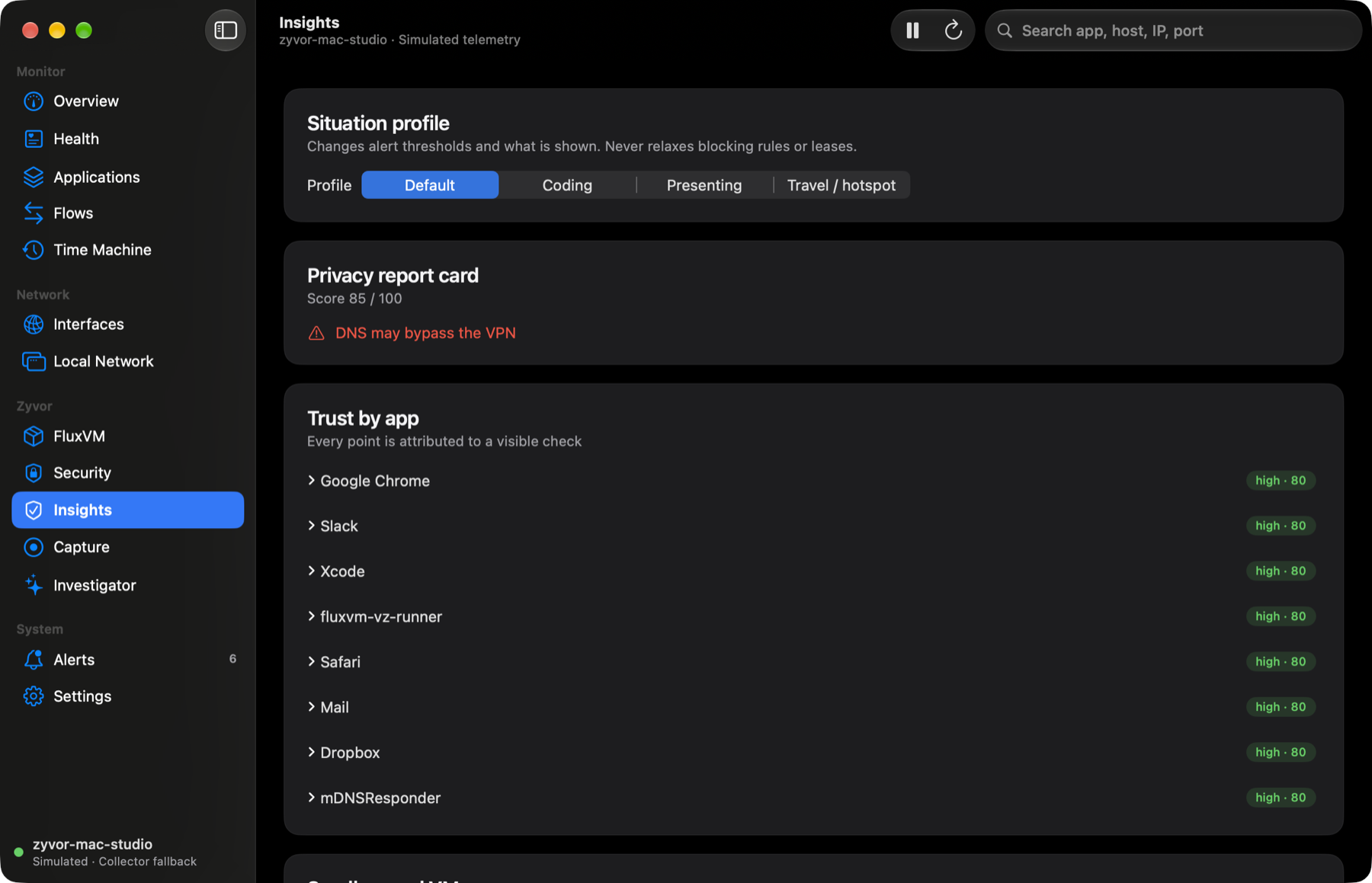This screenshot has width=1372, height=883.
Task: Click the Interfaces globe icon
Action: (34, 325)
